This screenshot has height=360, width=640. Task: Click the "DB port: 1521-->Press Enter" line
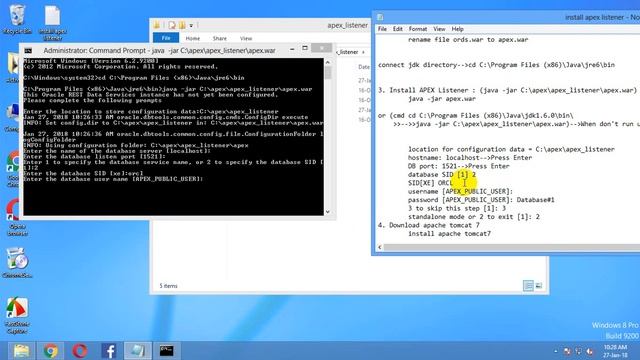[x=458, y=166]
